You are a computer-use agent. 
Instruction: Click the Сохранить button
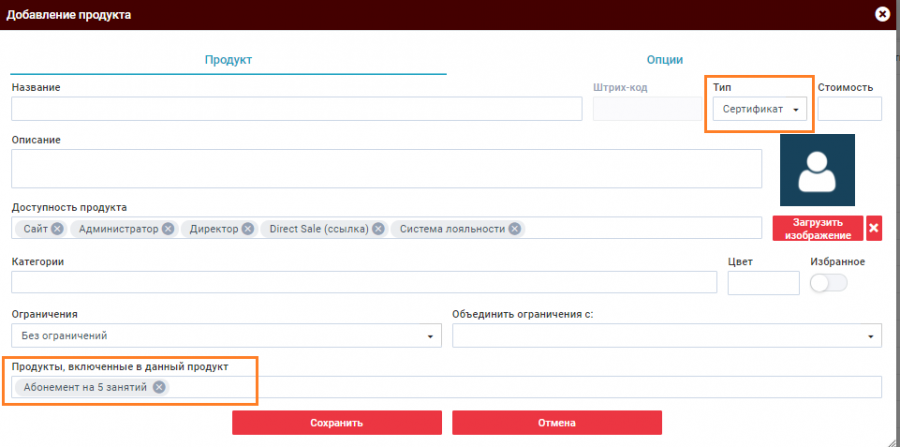[336, 423]
